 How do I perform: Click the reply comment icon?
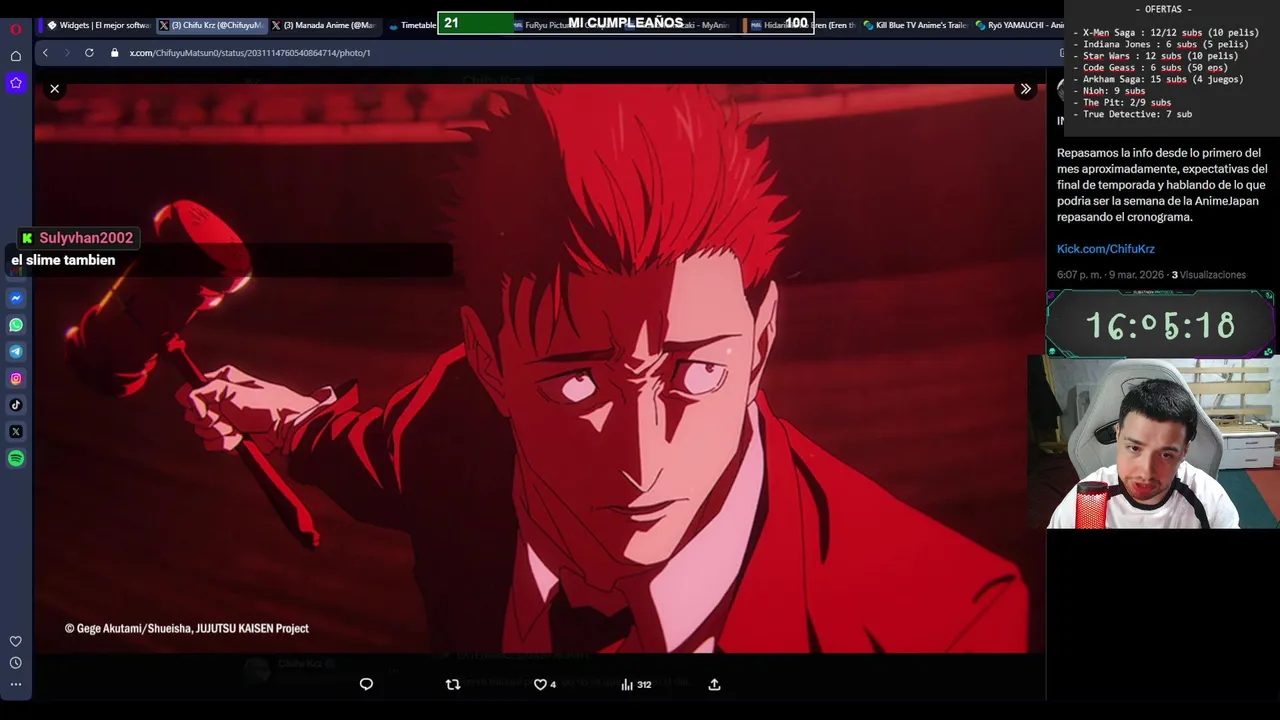(x=366, y=684)
